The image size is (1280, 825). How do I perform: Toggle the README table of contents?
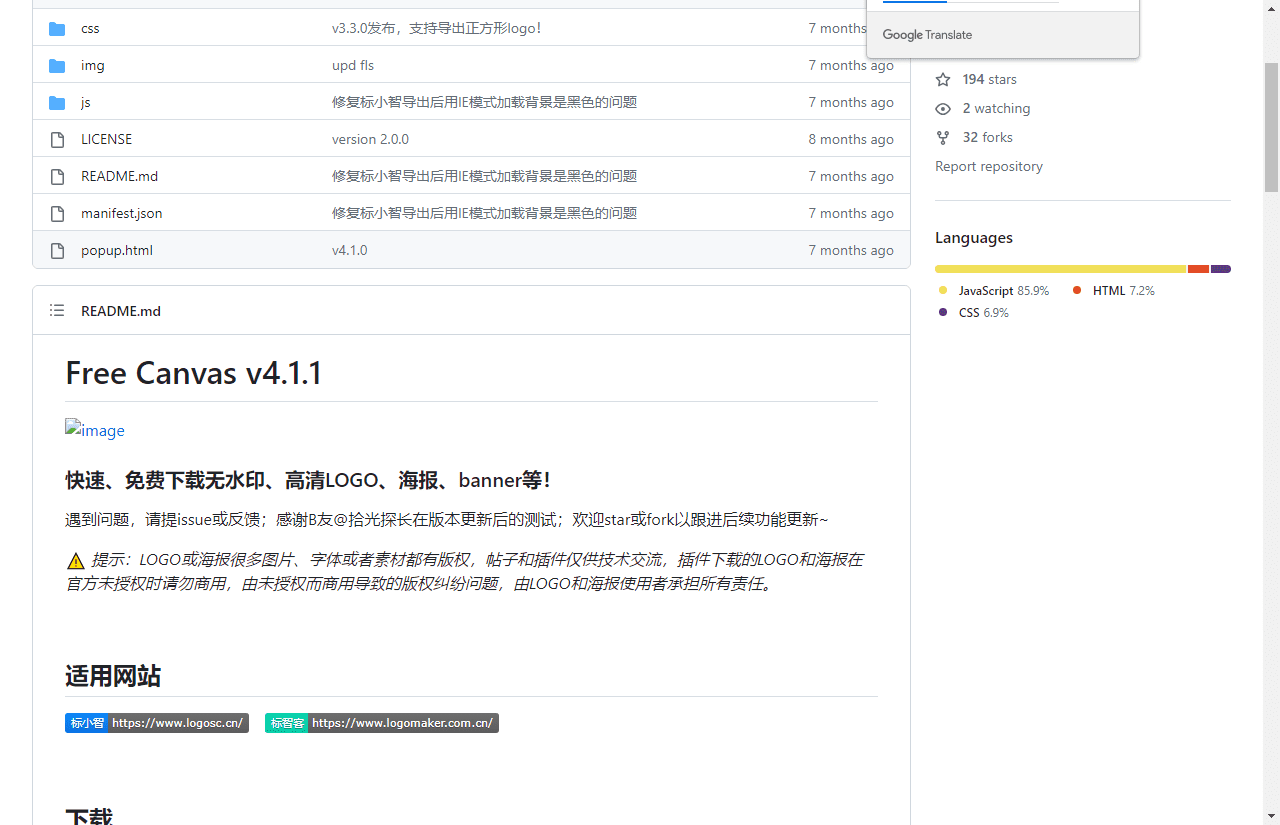(x=56, y=310)
